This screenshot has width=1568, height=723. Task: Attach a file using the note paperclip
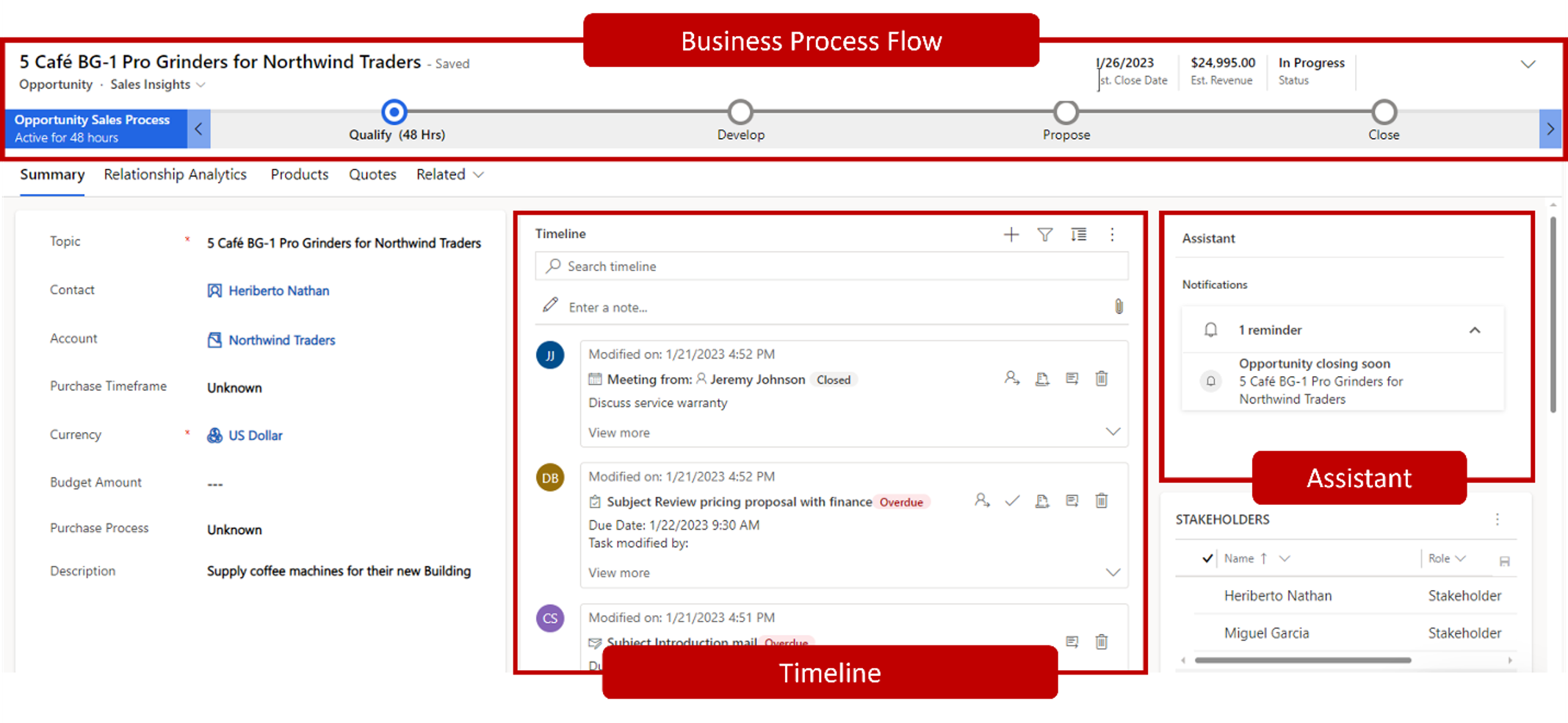coord(1119,306)
